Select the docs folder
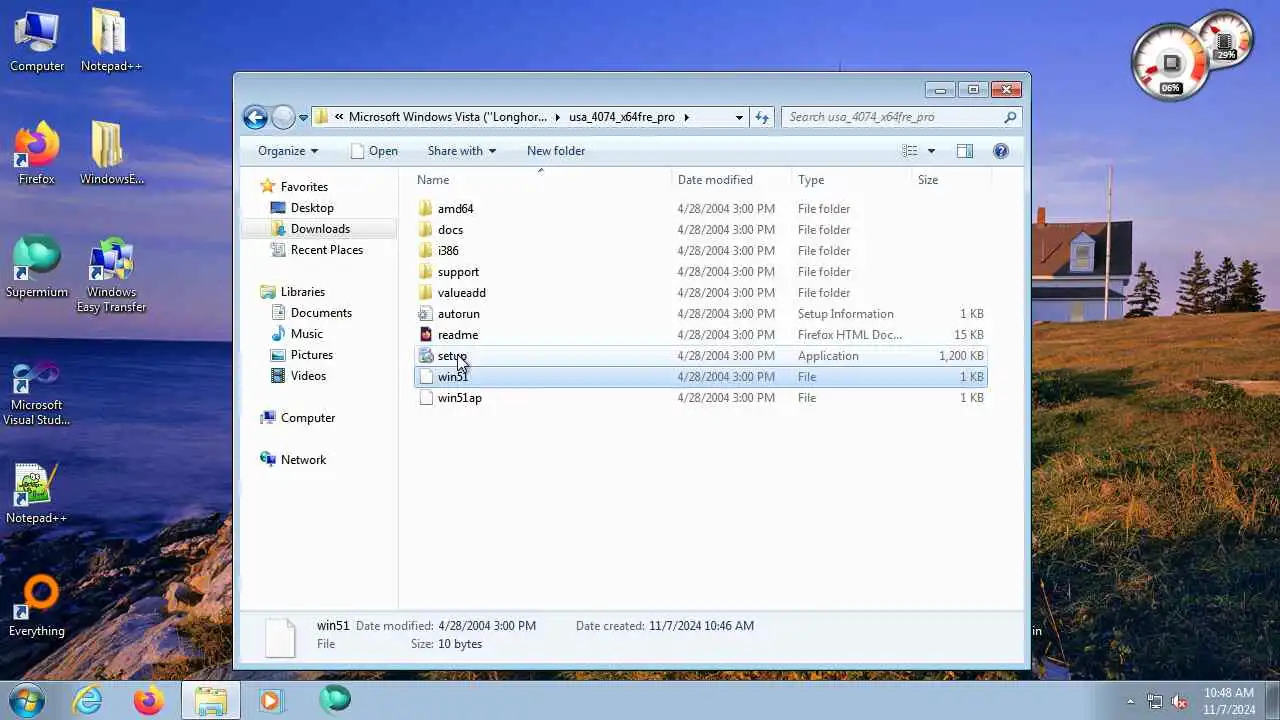Viewport: 1280px width, 720px height. coord(700,230)
